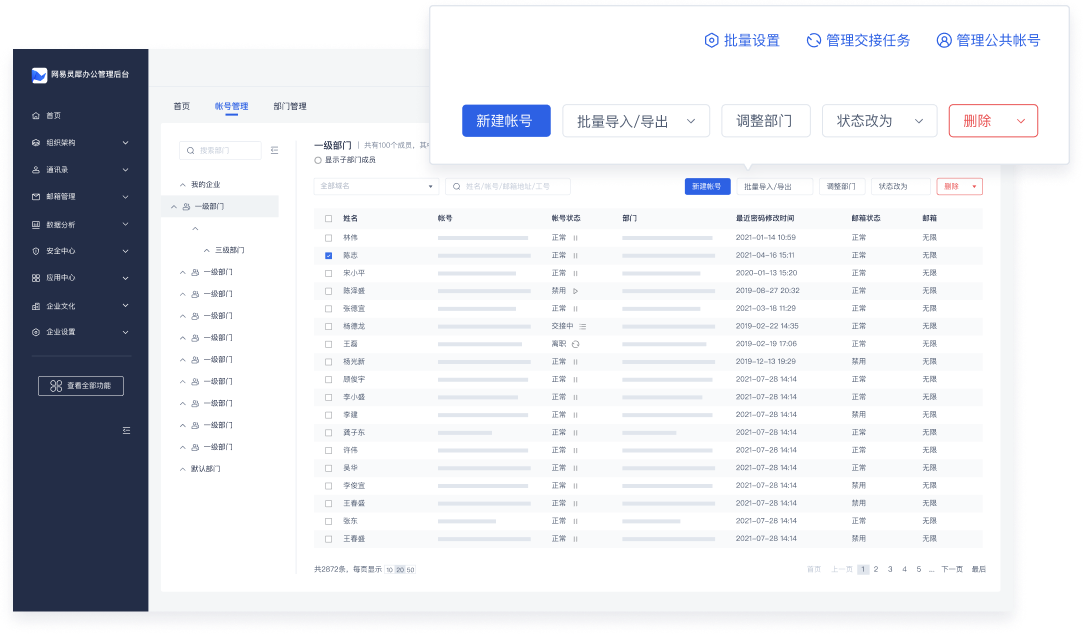Click the 安全中心 shield icon in sidebar
Image resolution: width=1083 pixels, height=634 pixels.
click(36, 251)
